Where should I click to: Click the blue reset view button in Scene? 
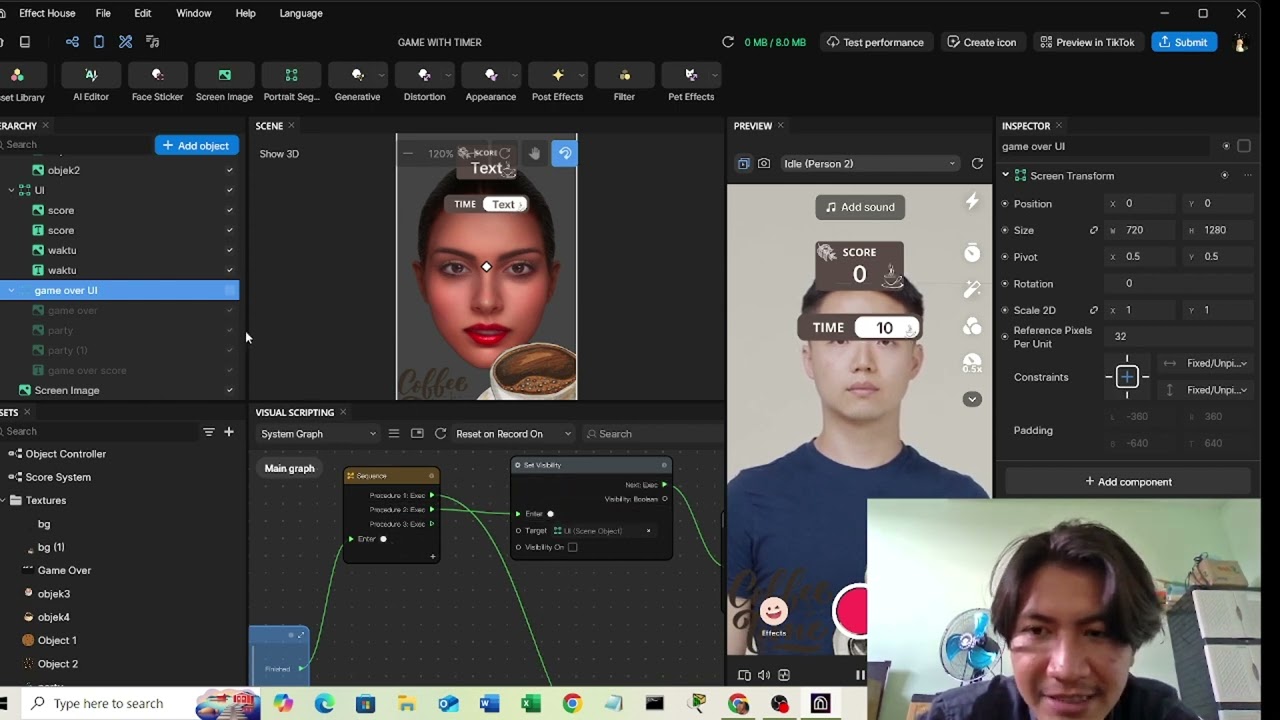pyautogui.click(x=565, y=153)
